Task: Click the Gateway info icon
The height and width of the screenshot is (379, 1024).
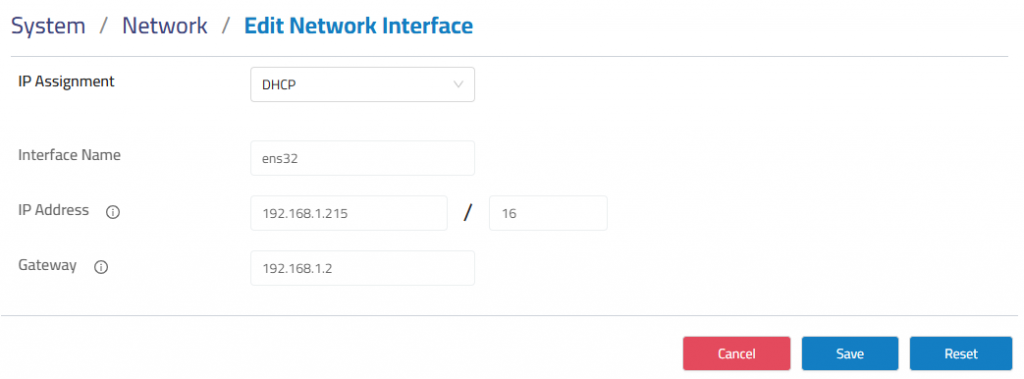Action: 101,267
